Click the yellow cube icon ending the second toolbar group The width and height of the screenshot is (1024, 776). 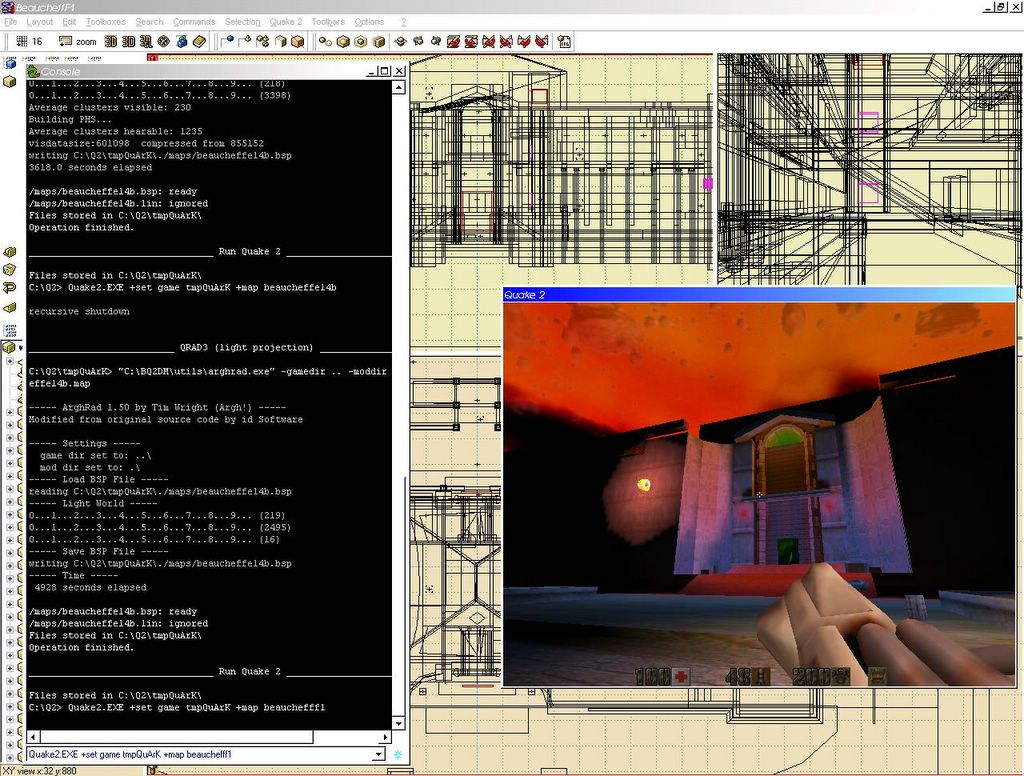[x=298, y=41]
